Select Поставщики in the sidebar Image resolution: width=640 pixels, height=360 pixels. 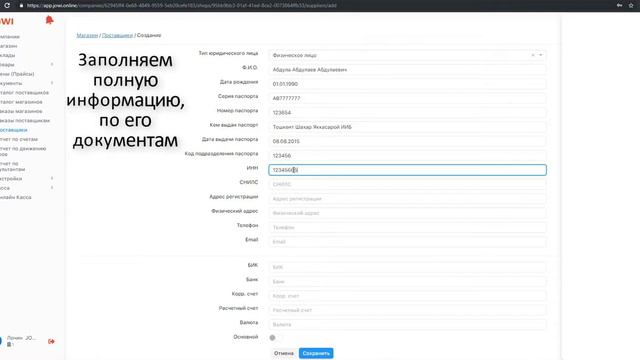pyautogui.click(x=14, y=130)
